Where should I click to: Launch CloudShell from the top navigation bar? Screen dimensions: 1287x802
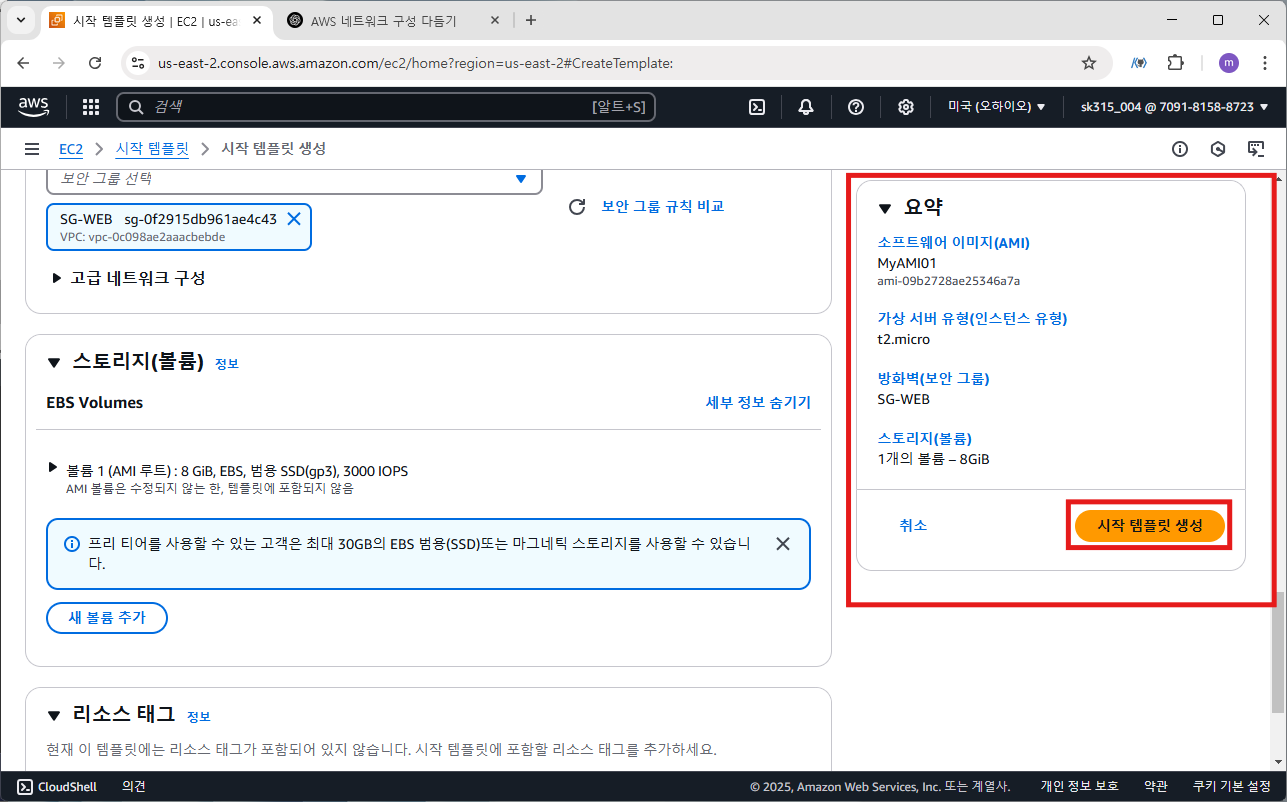(757, 107)
